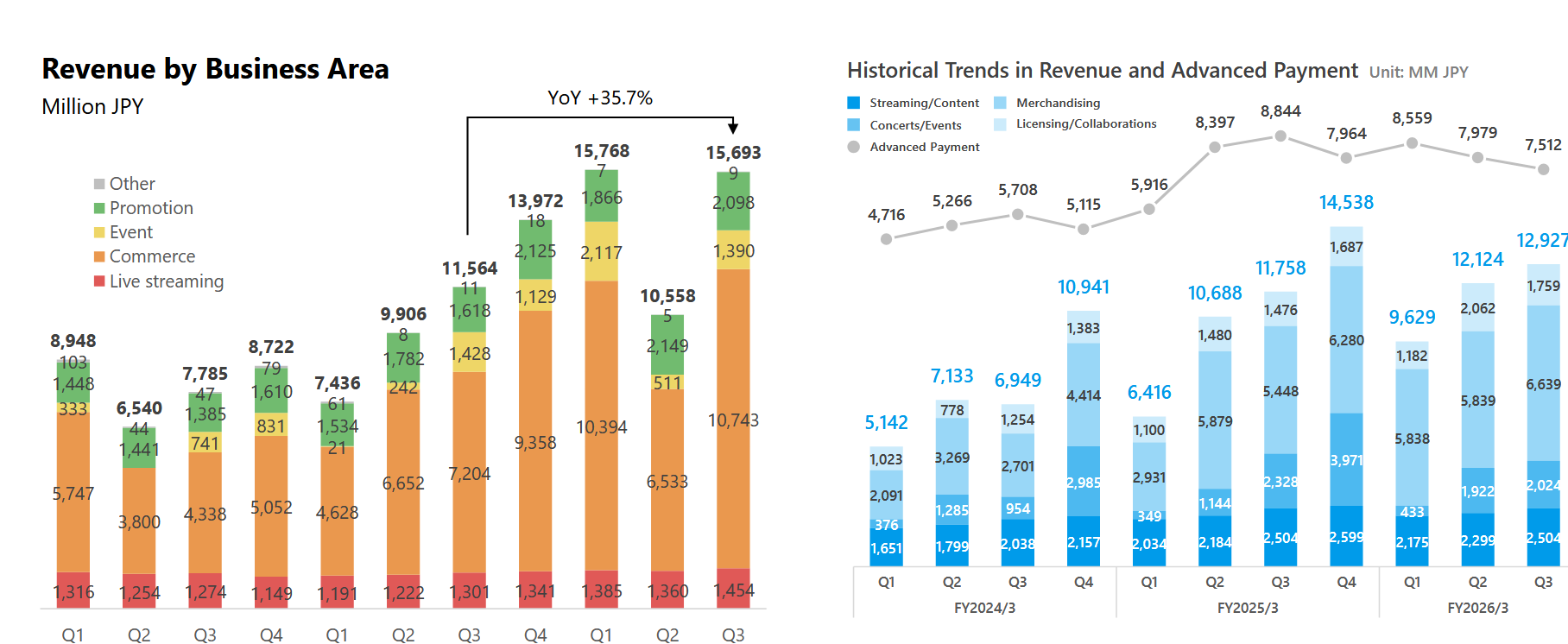Click the "Unit: MM JPY" note

pyautogui.click(x=1419, y=73)
